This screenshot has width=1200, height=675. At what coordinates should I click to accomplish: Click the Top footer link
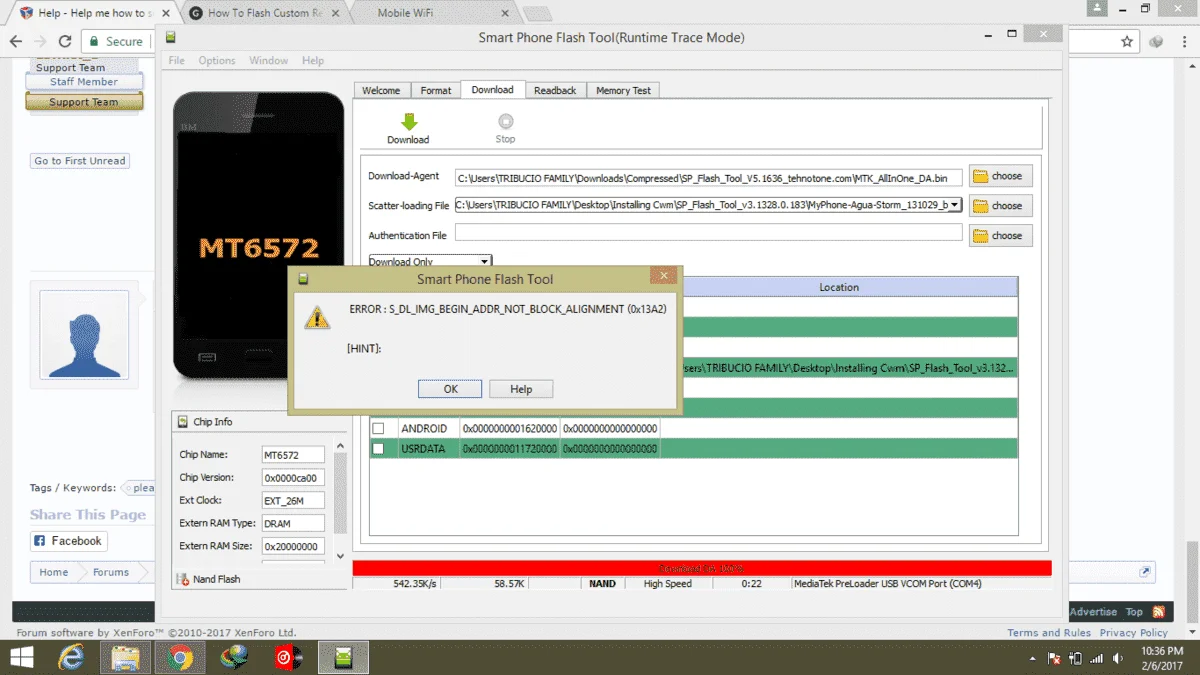1134,612
